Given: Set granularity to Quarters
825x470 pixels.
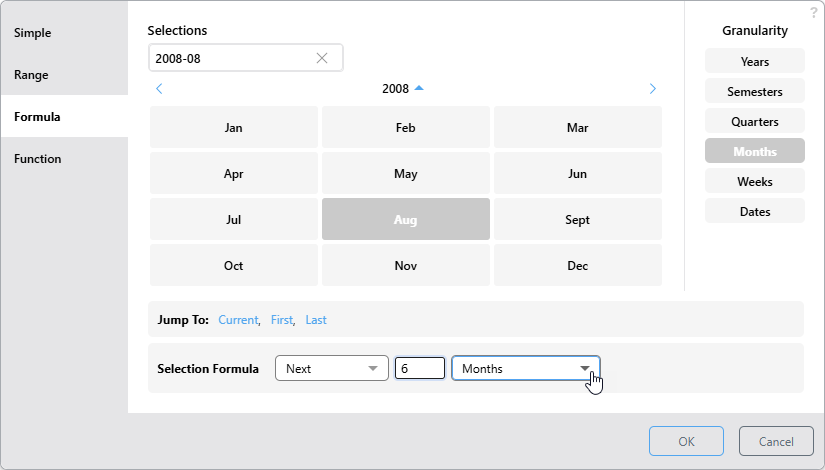Looking at the screenshot, I should [x=754, y=122].
